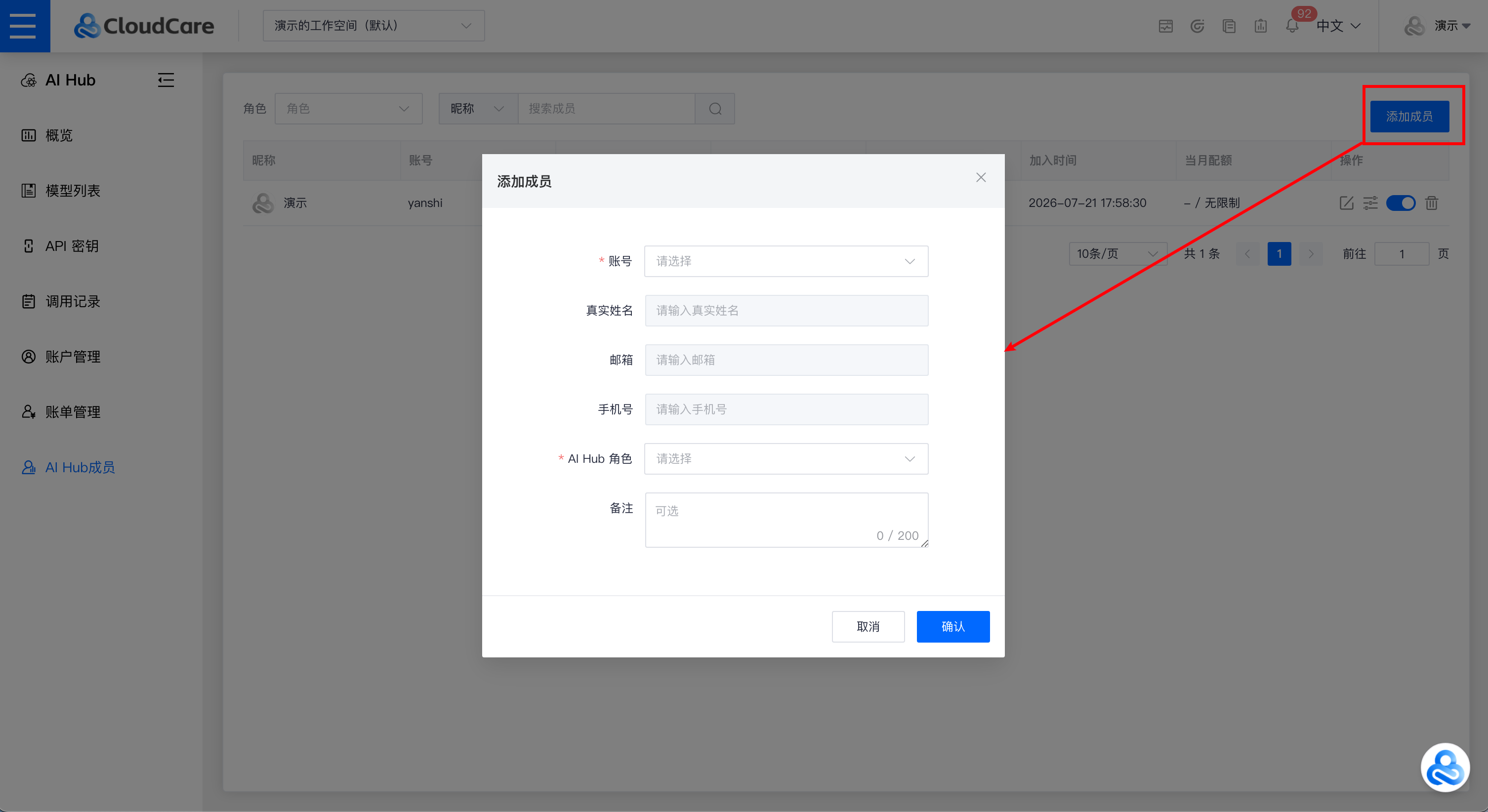Open 账单管理 in sidebar
The width and height of the screenshot is (1488, 812).
pyautogui.click(x=73, y=412)
